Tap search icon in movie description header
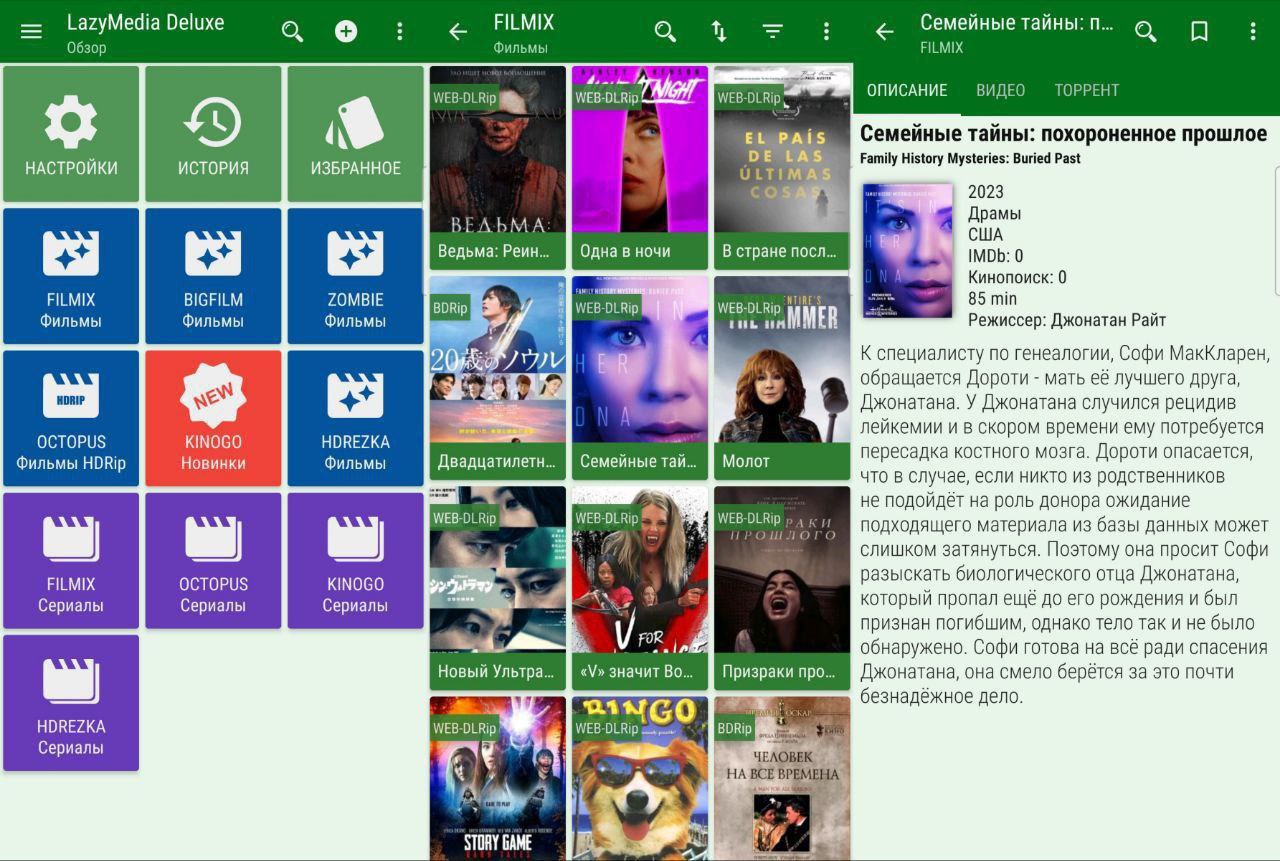 point(1146,31)
